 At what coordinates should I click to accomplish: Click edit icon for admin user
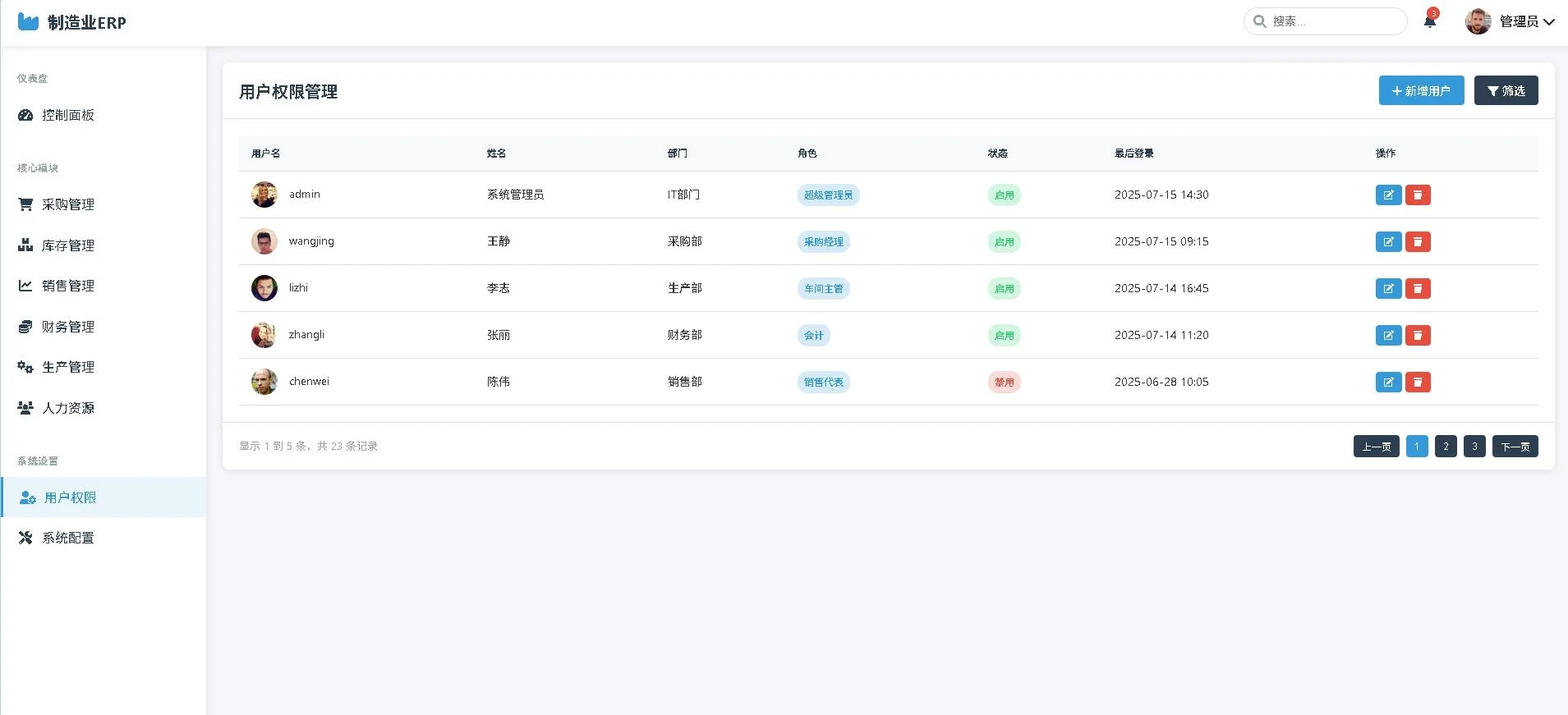click(x=1388, y=195)
